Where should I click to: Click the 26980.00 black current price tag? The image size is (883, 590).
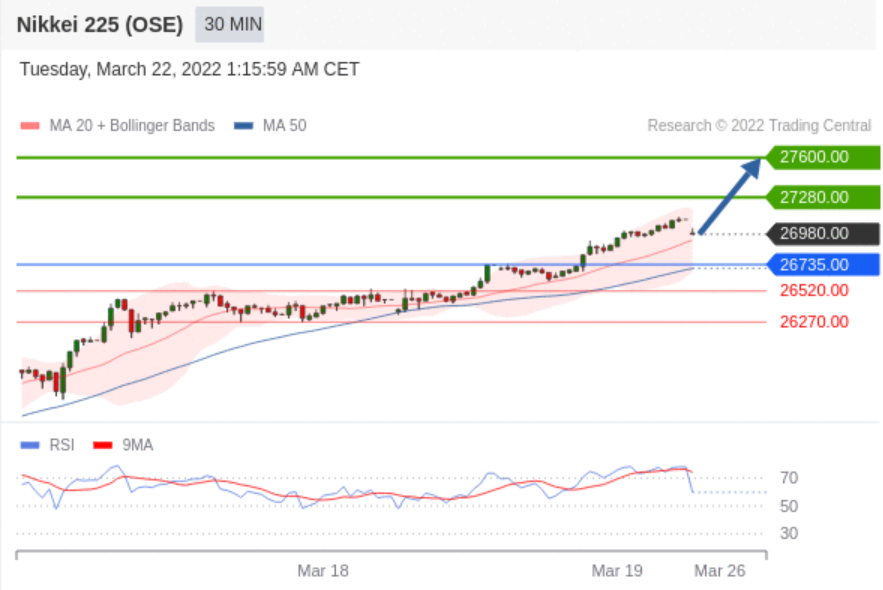tap(823, 234)
